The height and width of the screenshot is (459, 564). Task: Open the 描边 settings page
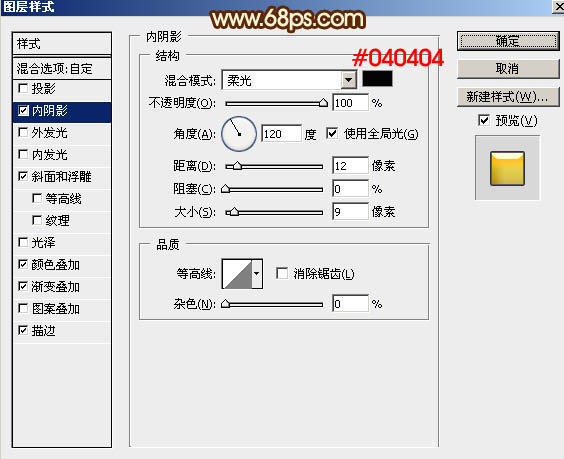pos(44,331)
